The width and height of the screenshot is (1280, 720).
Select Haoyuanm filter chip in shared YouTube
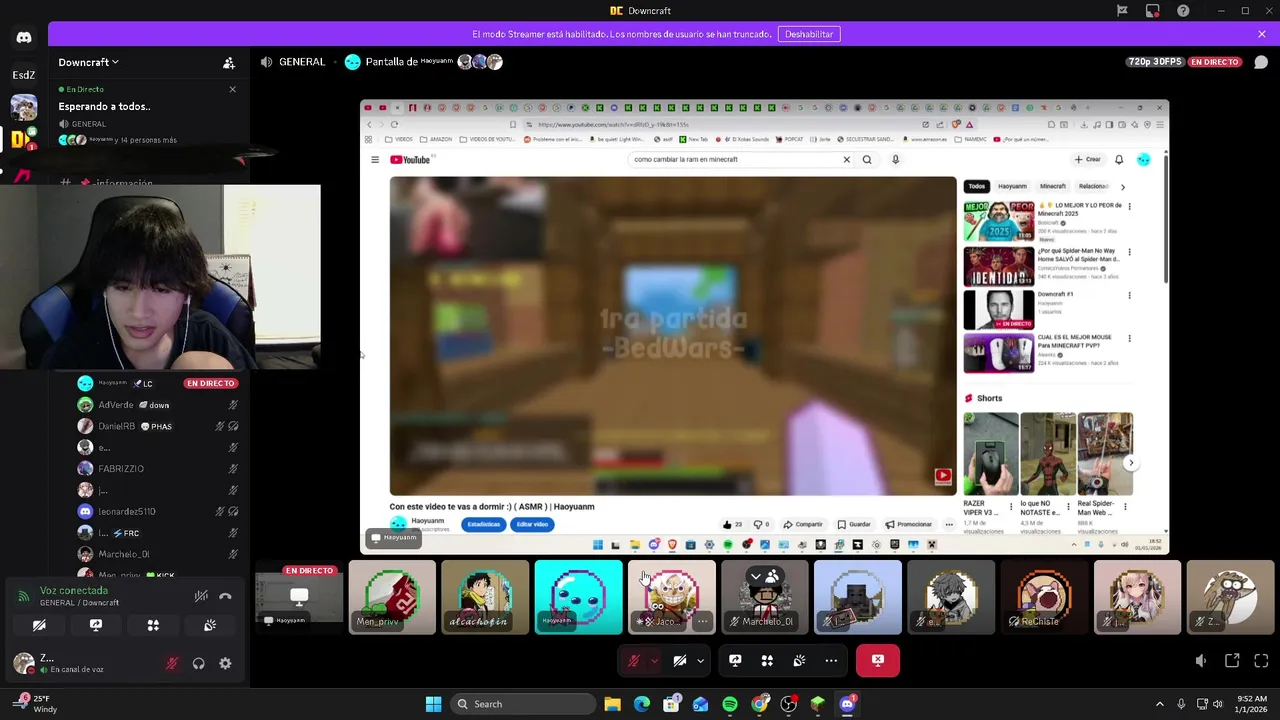click(1012, 186)
